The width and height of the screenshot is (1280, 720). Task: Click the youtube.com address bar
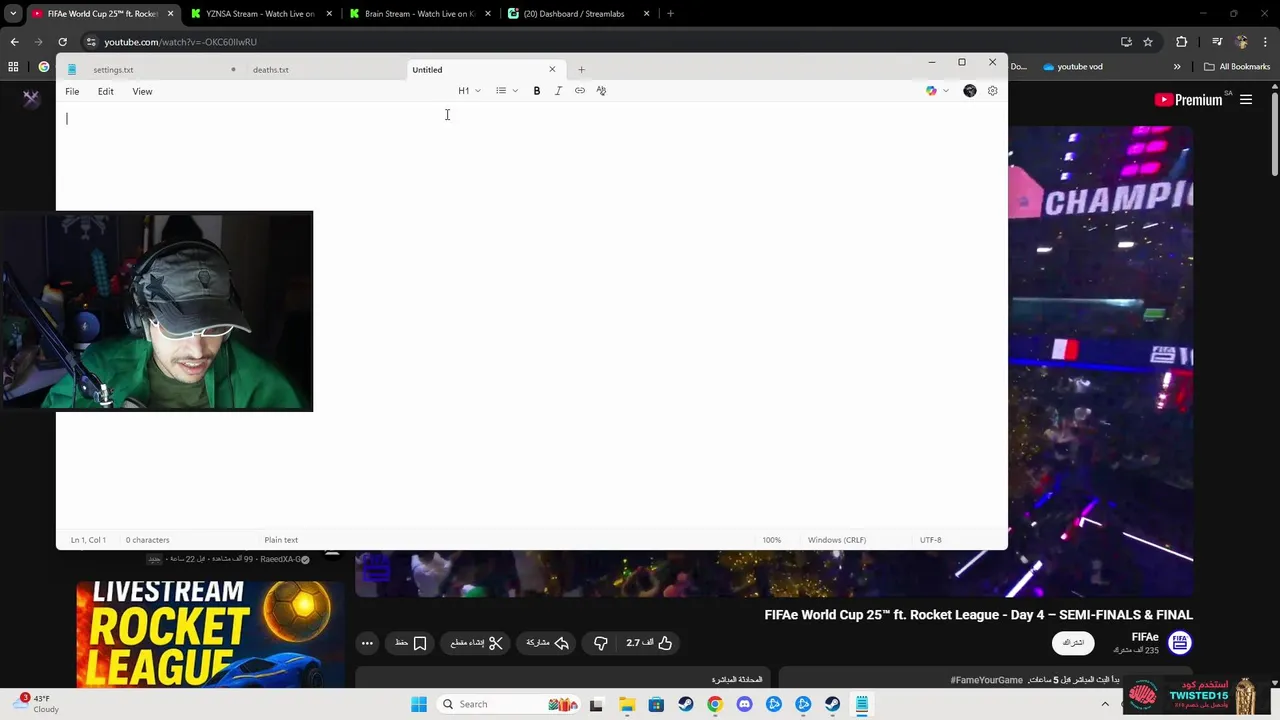point(600,42)
